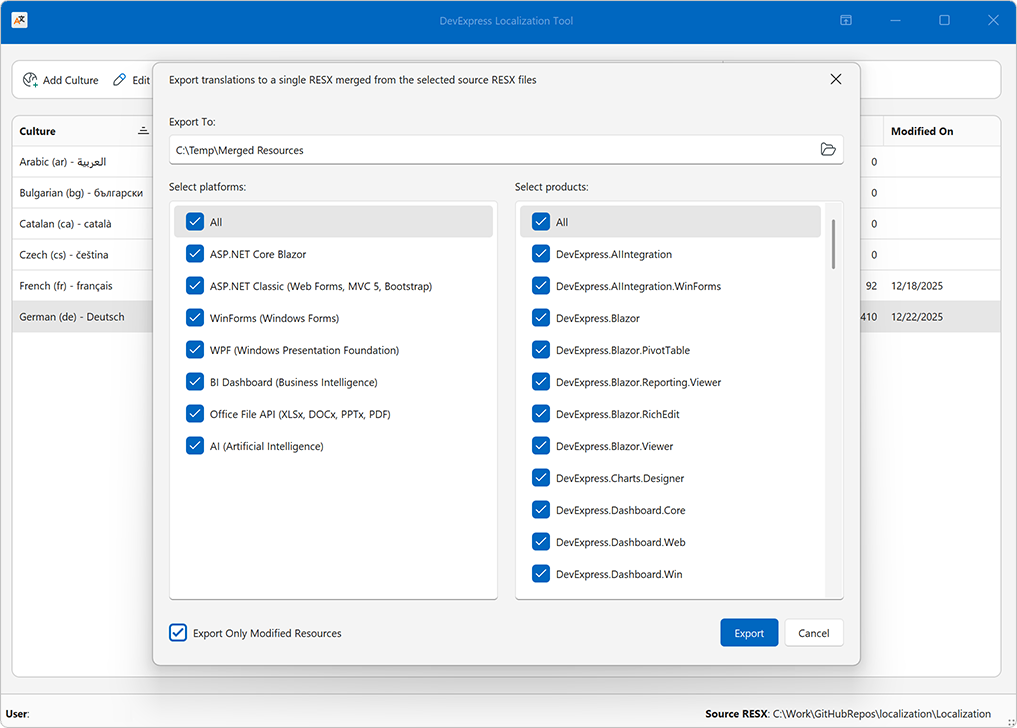The height and width of the screenshot is (728, 1017).
Task: Click the sort icon on the Culture column
Action: tap(143, 130)
